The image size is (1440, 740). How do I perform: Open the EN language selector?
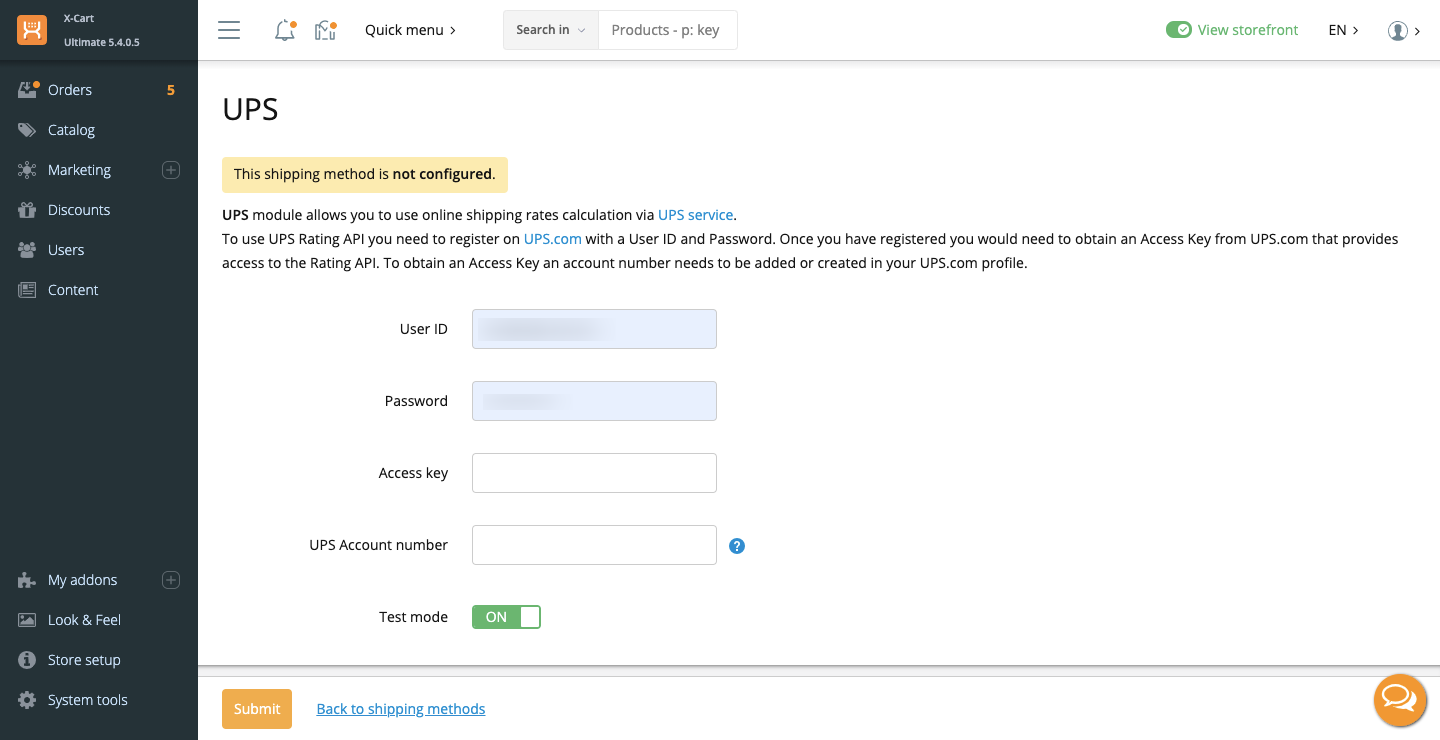(x=1343, y=30)
